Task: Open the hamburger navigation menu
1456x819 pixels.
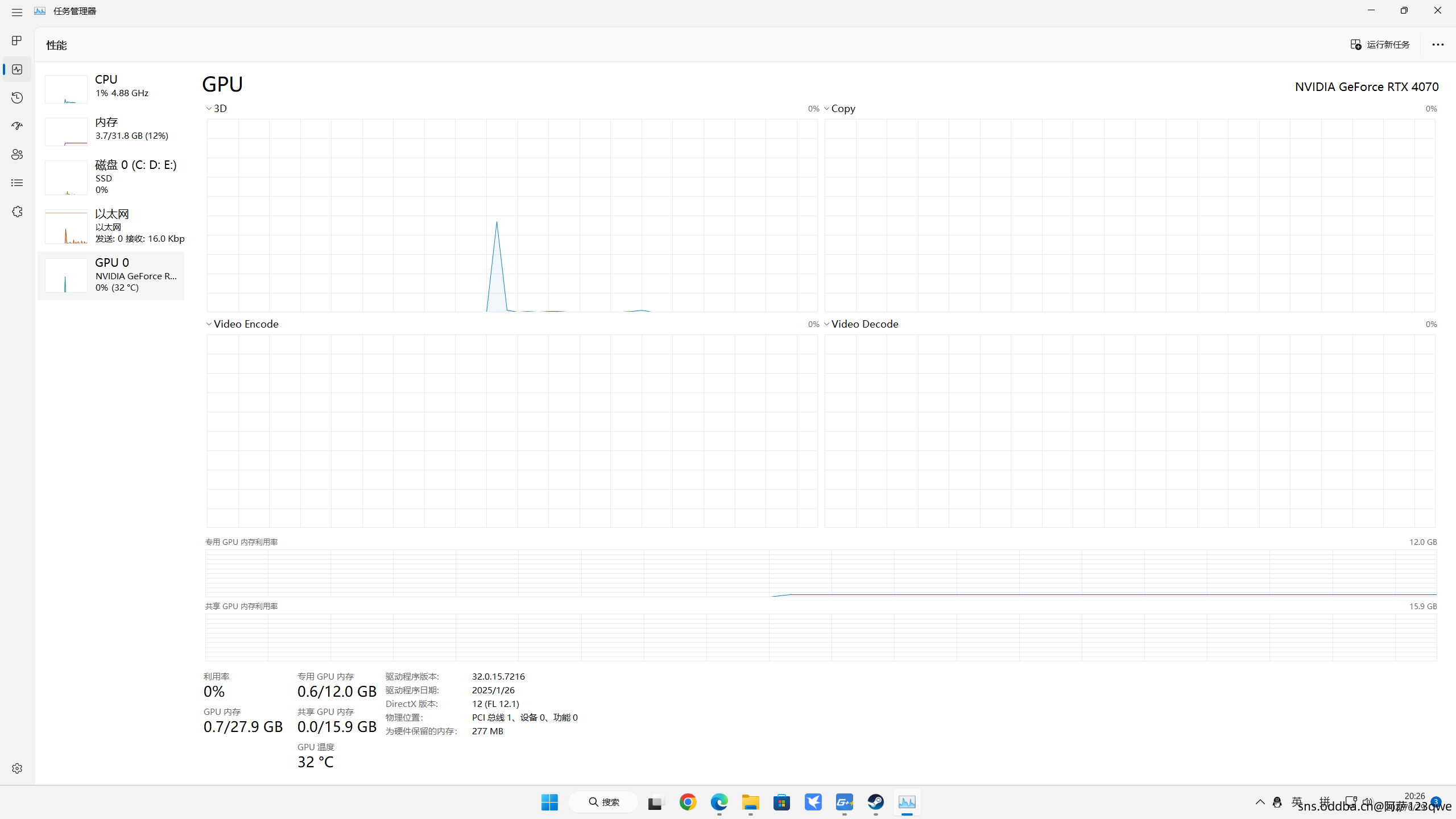Action: click(x=17, y=12)
